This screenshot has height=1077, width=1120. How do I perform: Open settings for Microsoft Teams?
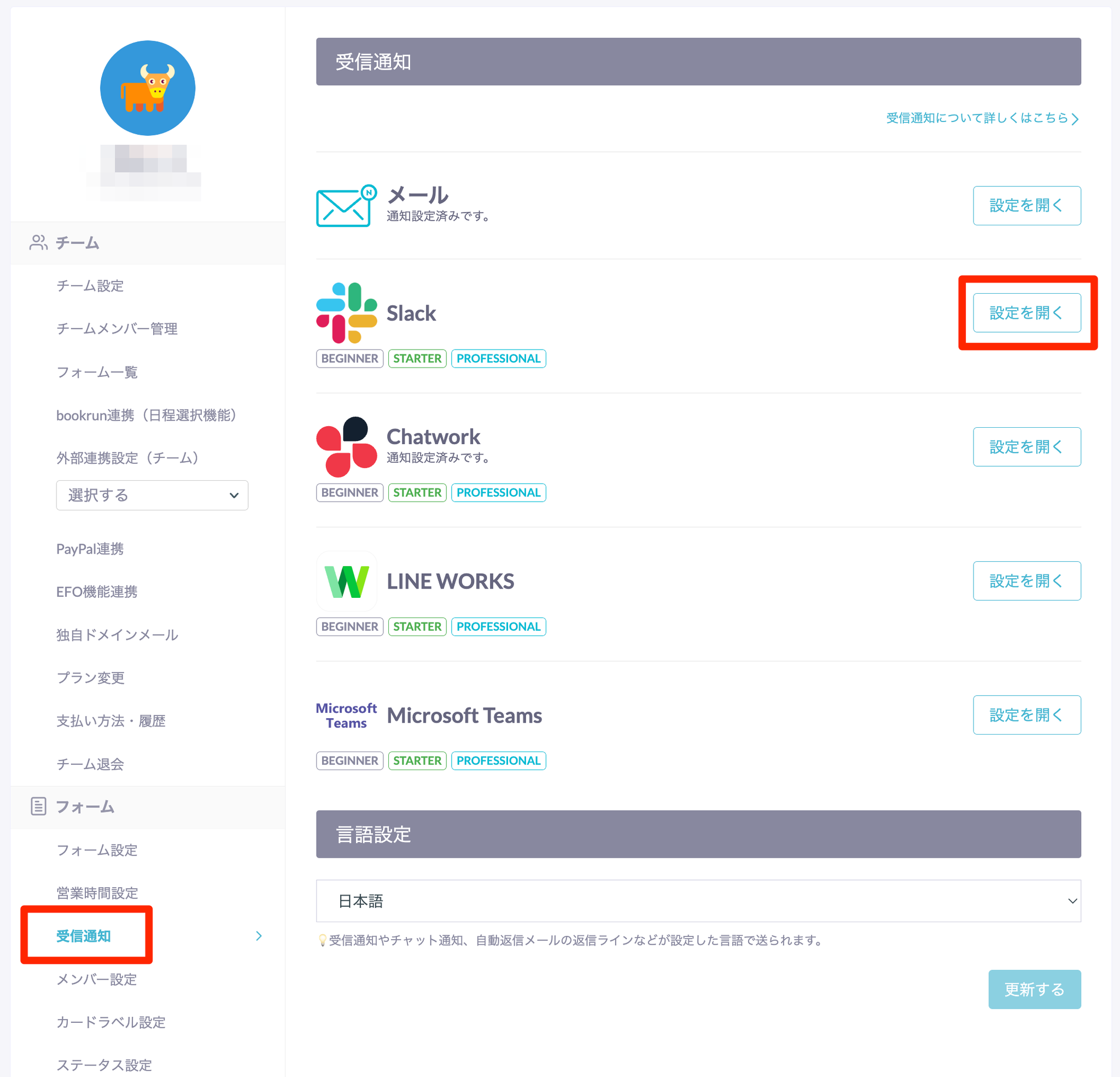(1026, 715)
